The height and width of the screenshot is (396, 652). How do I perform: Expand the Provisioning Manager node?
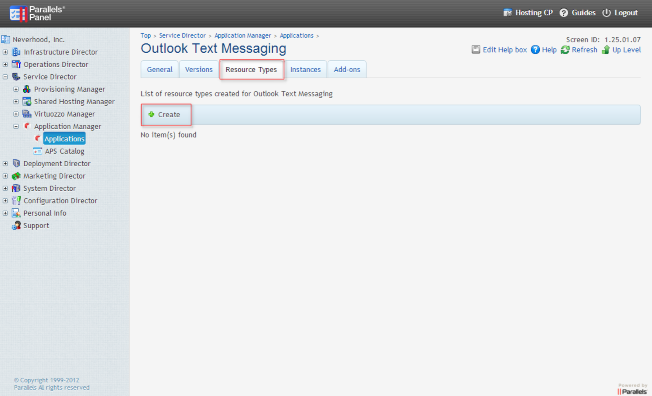click(x=16, y=89)
